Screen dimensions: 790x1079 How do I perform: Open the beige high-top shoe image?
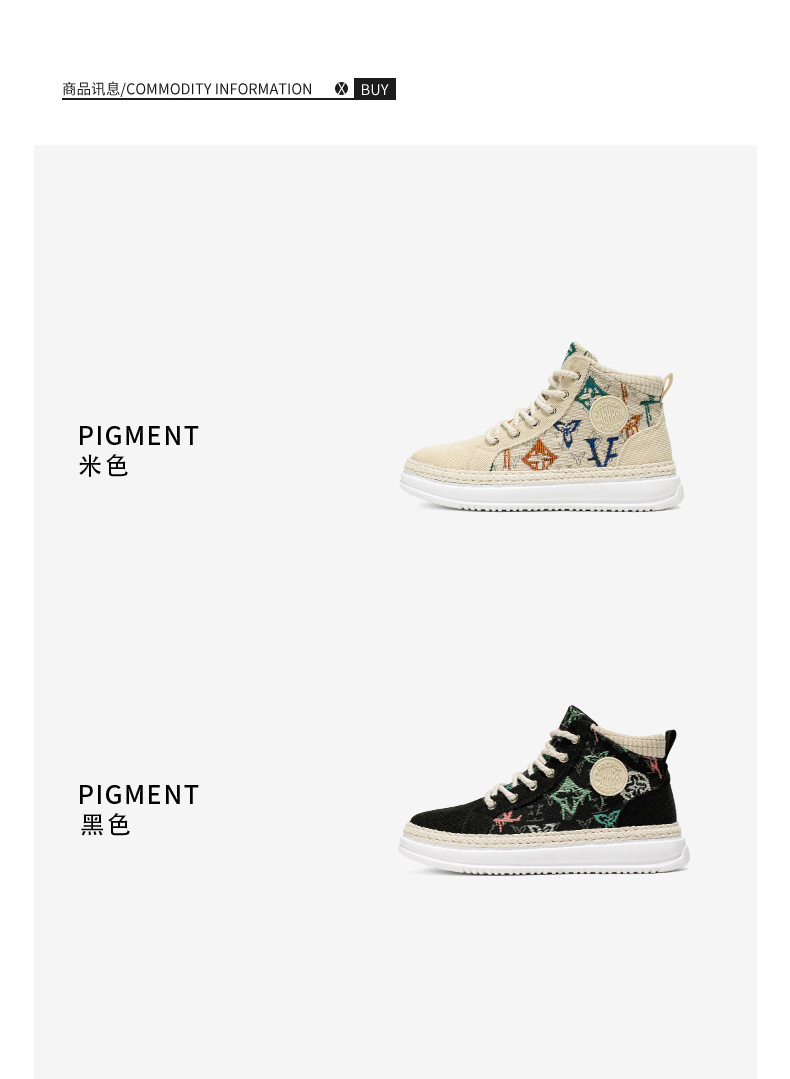542,427
